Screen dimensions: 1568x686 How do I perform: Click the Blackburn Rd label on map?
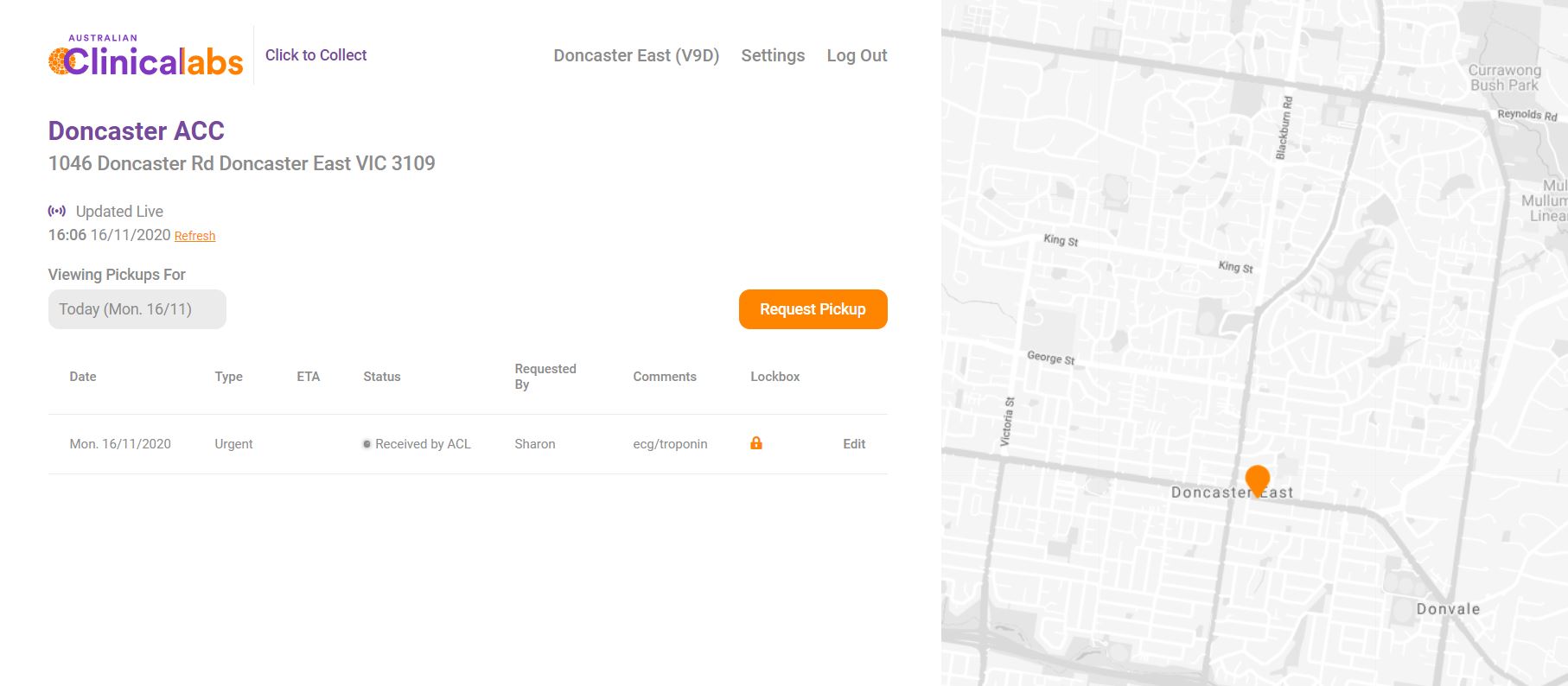pos(1284,128)
